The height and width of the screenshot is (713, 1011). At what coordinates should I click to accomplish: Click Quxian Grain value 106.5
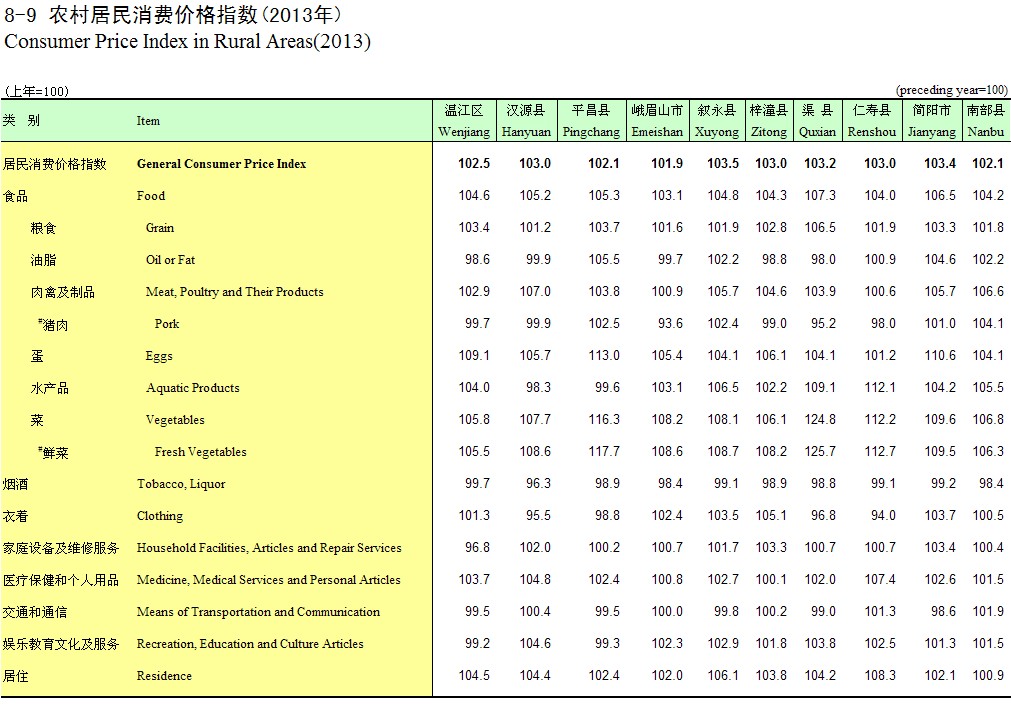point(820,228)
